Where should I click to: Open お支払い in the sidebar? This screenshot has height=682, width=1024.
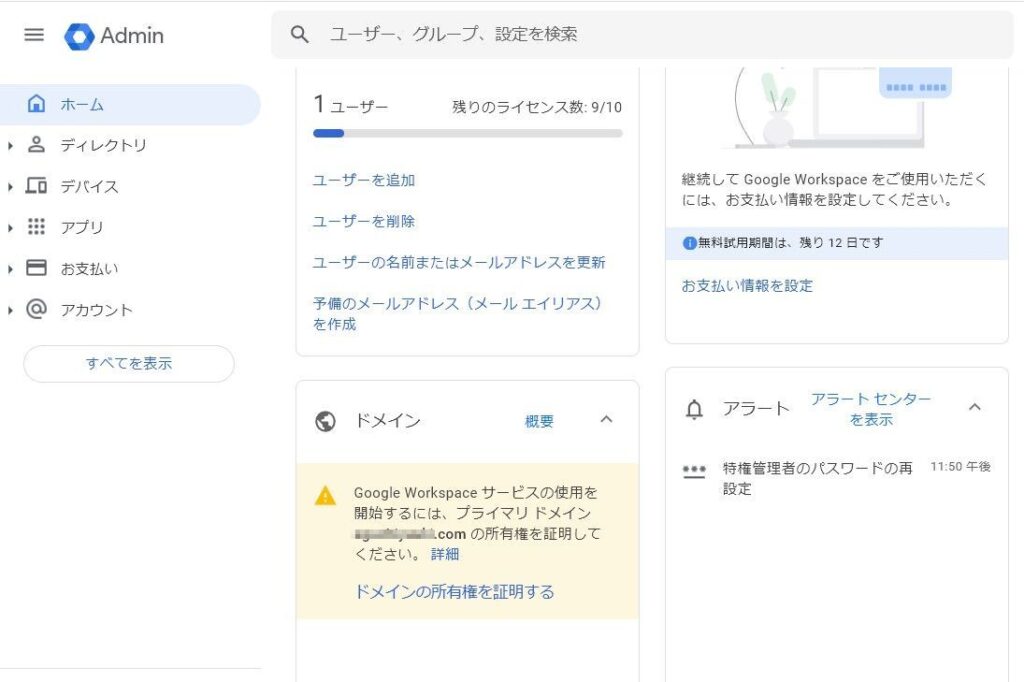[x=89, y=268]
